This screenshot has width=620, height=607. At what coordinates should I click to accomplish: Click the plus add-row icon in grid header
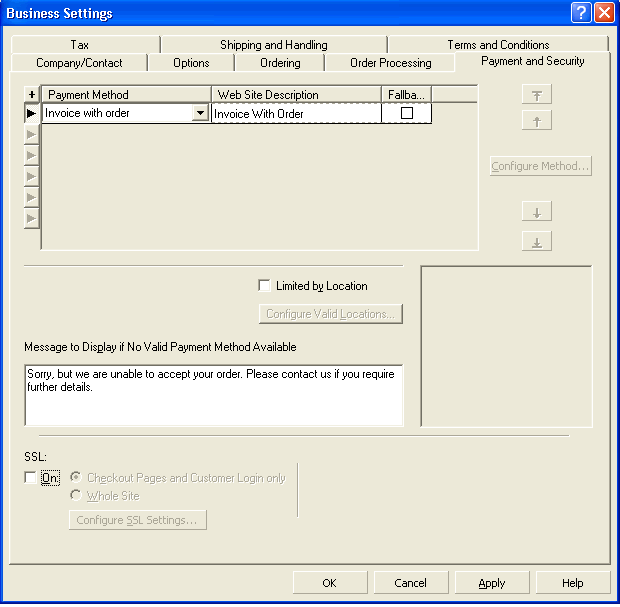point(31,94)
